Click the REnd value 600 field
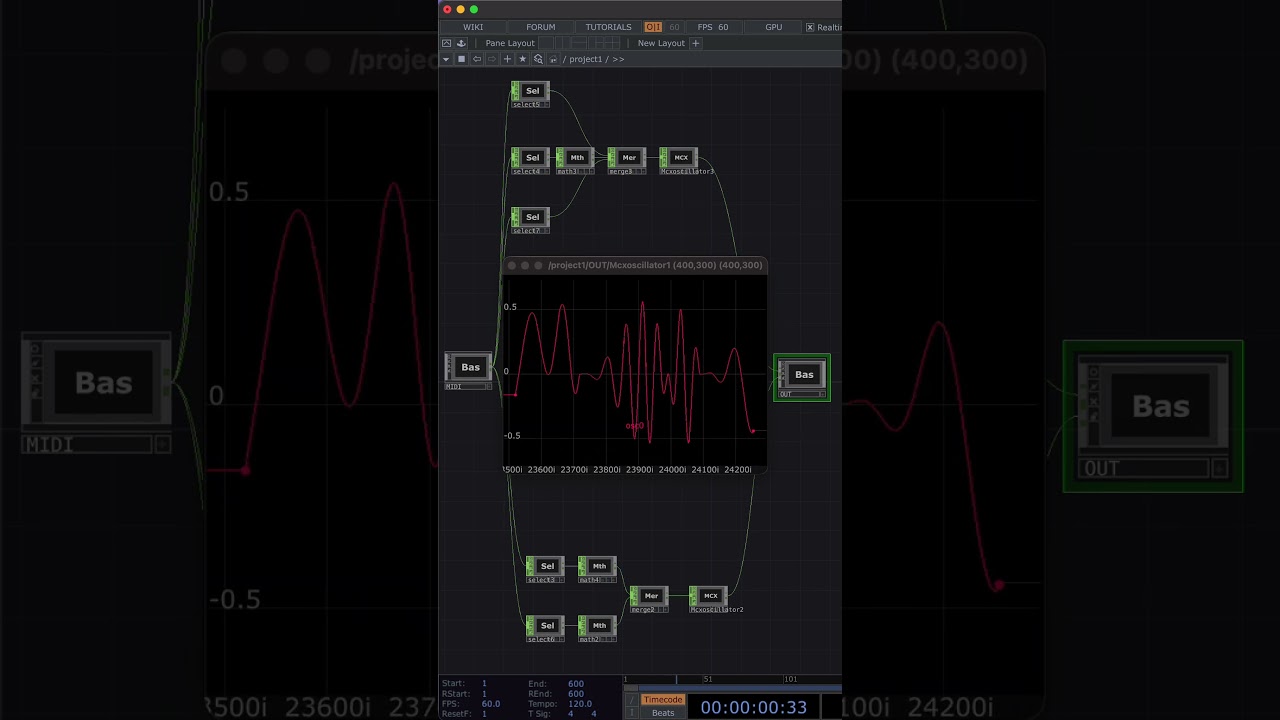This screenshot has width=1280, height=720. (576, 694)
